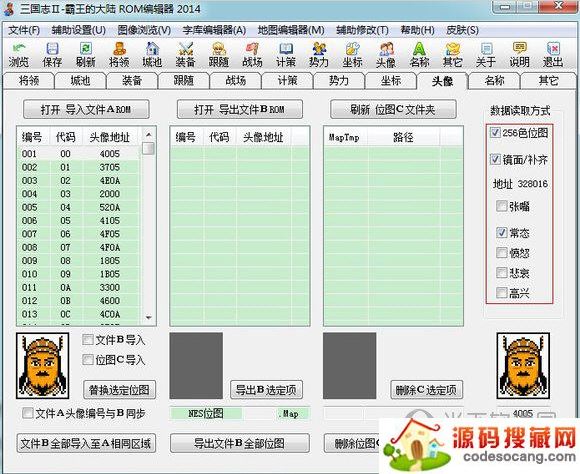Switch to the 城池 tab
Screen dimensions: 580x474
(x=80, y=81)
